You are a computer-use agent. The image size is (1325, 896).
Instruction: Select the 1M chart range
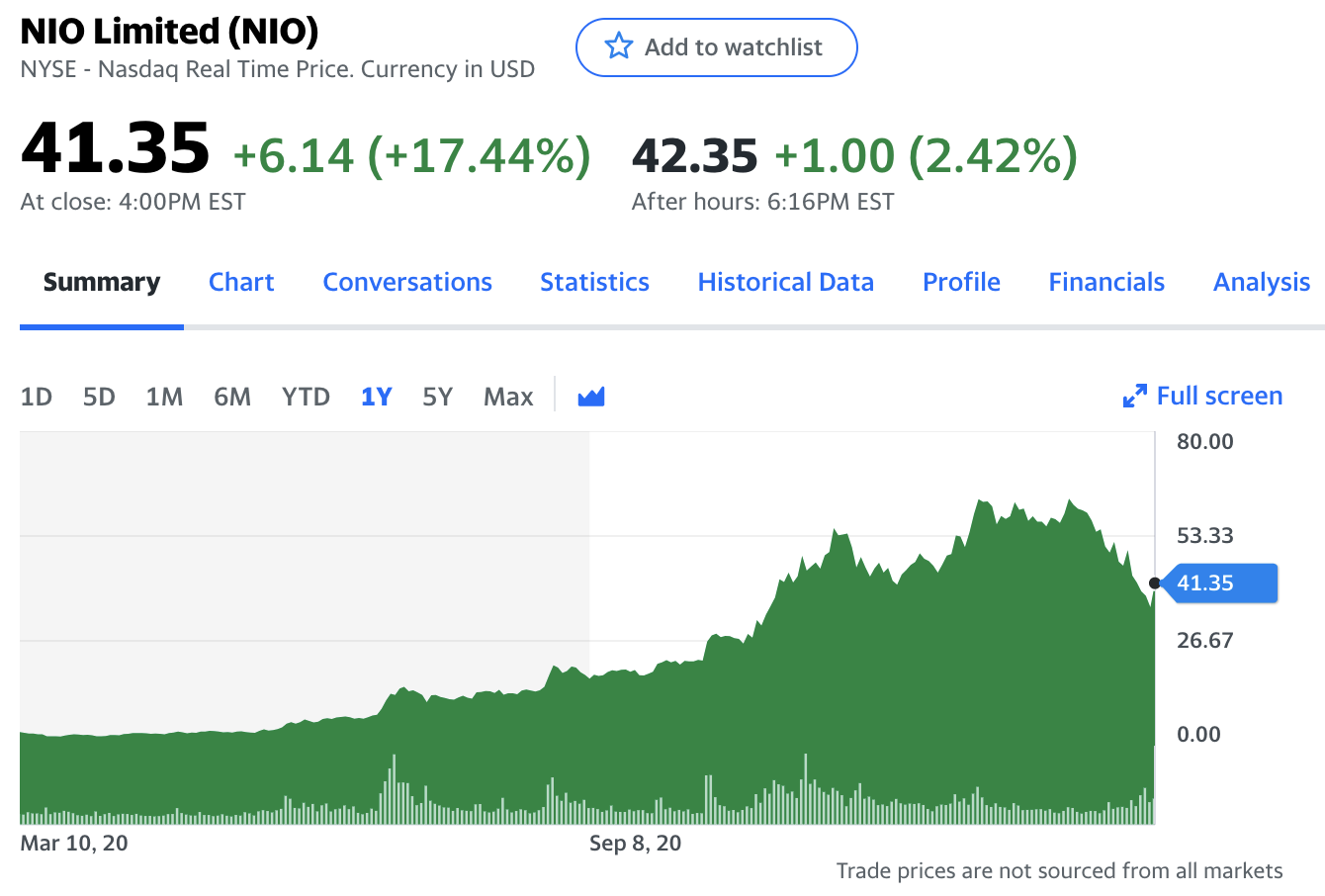point(164,397)
